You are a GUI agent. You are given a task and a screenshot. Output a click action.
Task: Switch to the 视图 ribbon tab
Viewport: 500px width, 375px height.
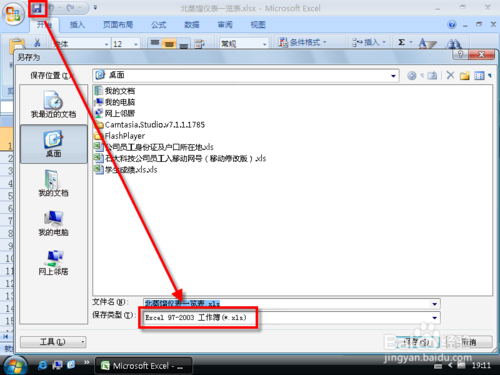click(258, 25)
